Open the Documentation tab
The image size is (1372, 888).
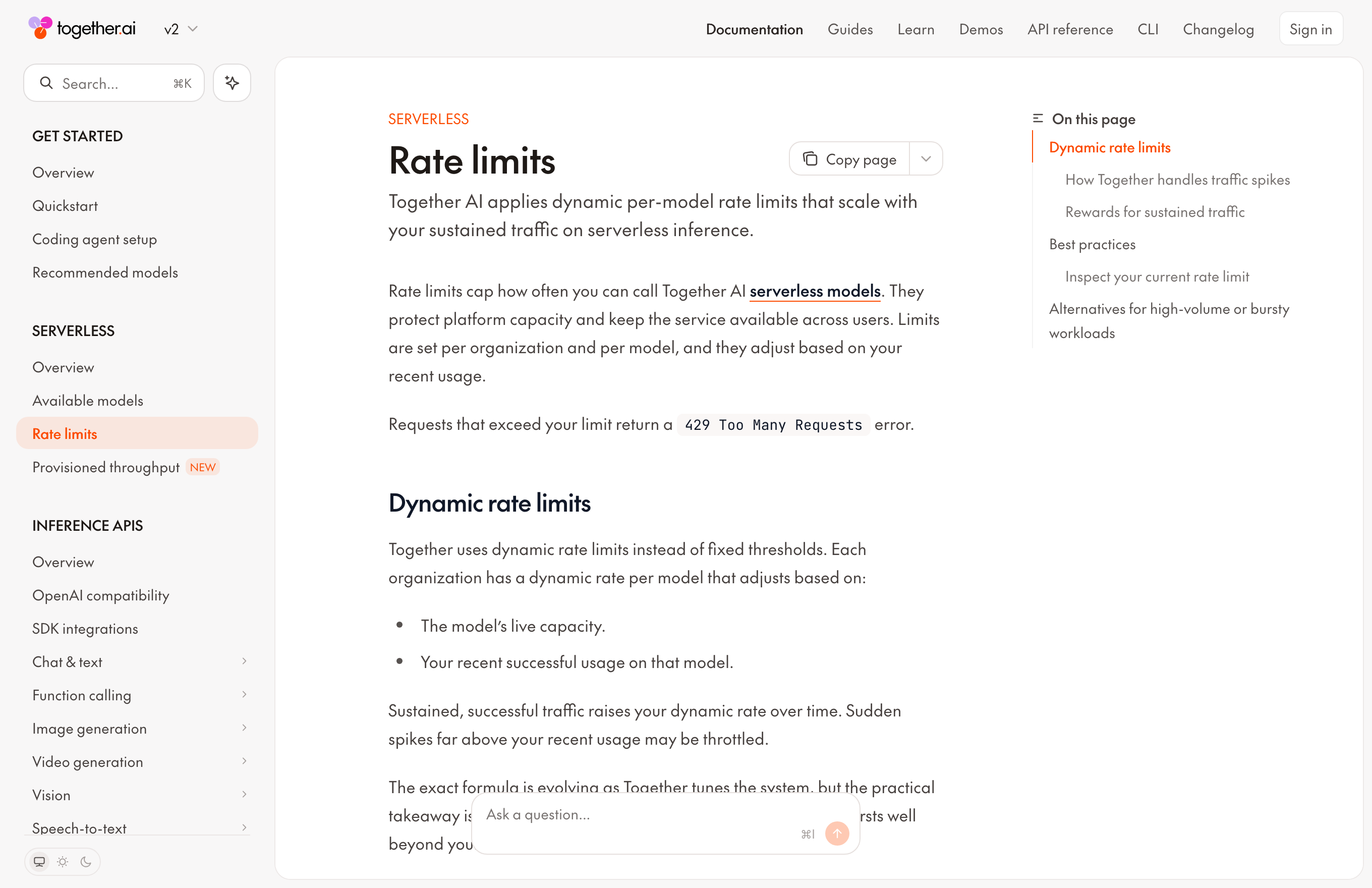click(754, 29)
